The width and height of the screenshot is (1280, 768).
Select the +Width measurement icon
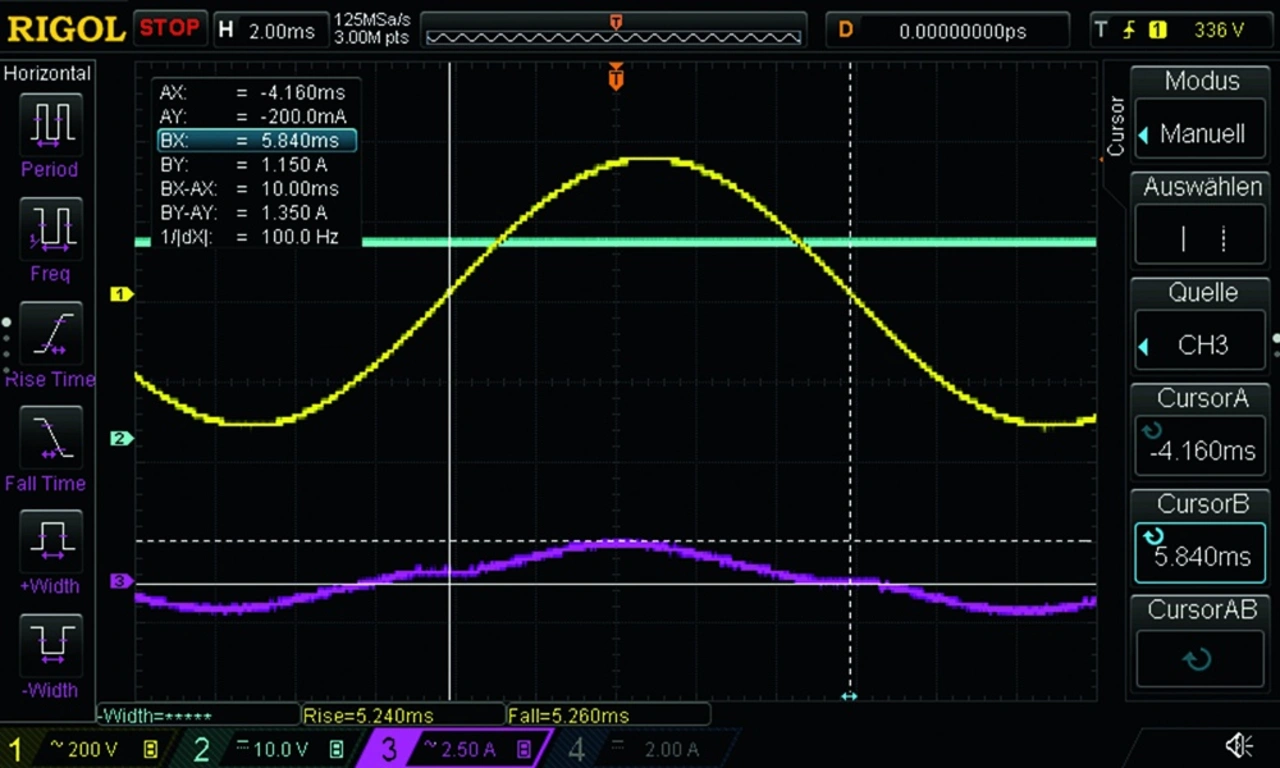coord(49,541)
